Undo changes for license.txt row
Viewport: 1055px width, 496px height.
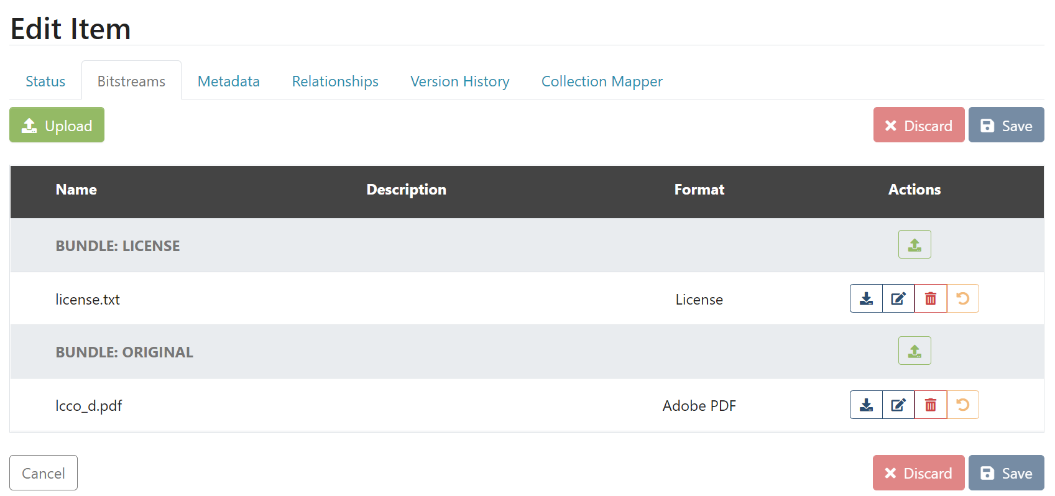point(962,299)
